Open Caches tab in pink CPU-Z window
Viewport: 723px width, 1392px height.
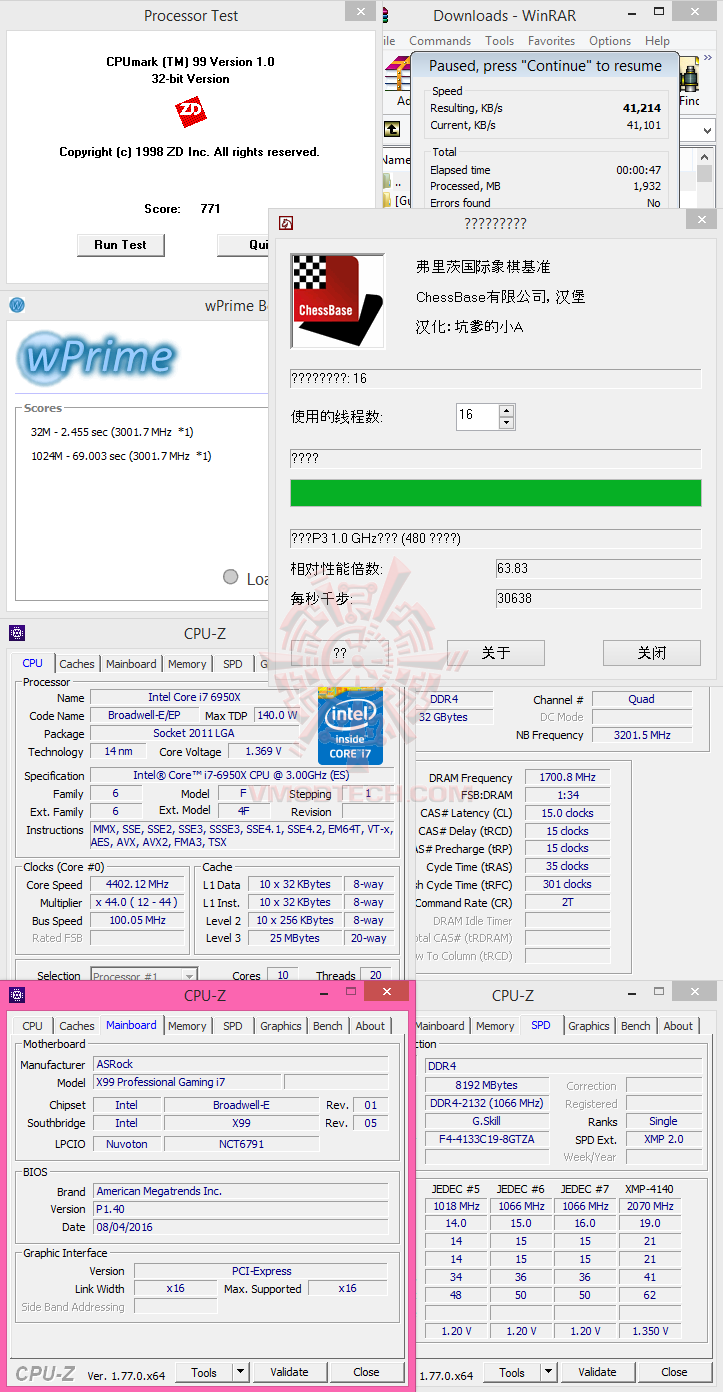click(77, 1026)
